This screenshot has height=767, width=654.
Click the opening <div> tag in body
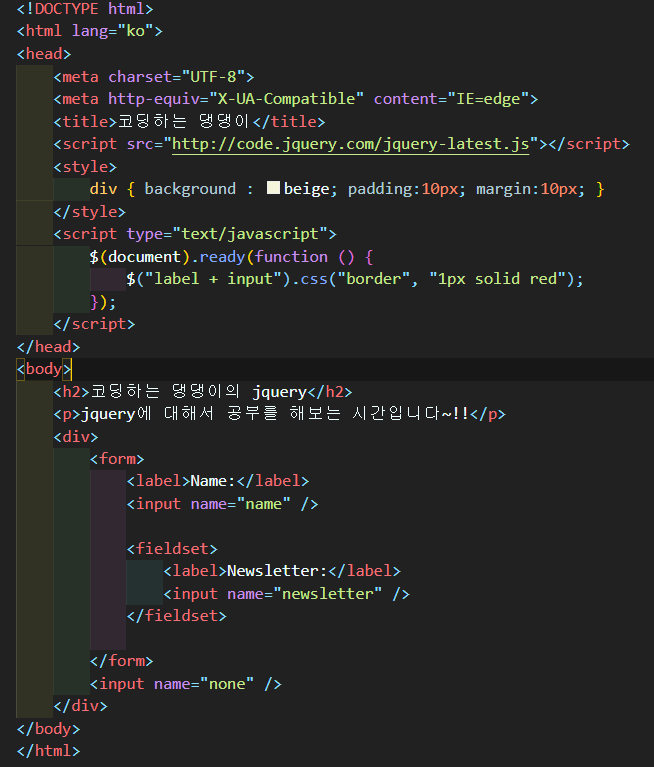76,436
